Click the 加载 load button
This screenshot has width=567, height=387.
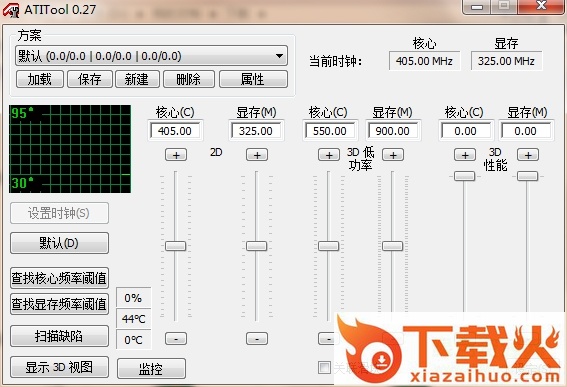[40, 79]
